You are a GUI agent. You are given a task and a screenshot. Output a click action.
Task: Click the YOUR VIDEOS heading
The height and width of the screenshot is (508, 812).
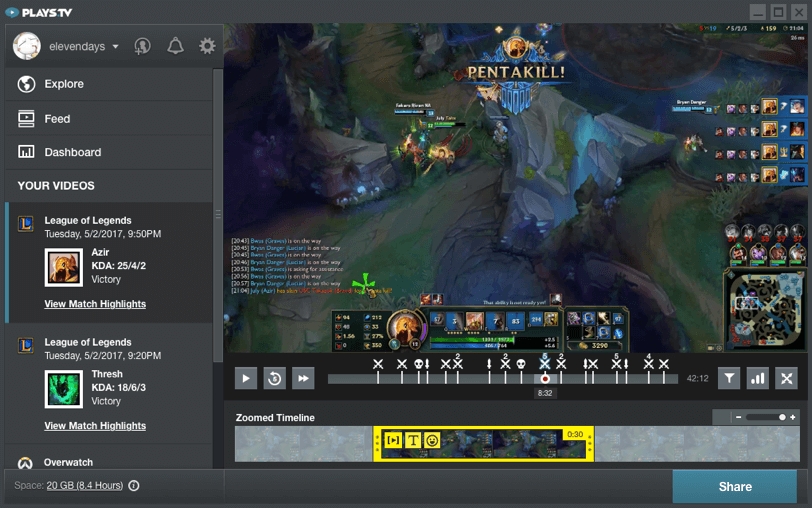pos(56,186)
